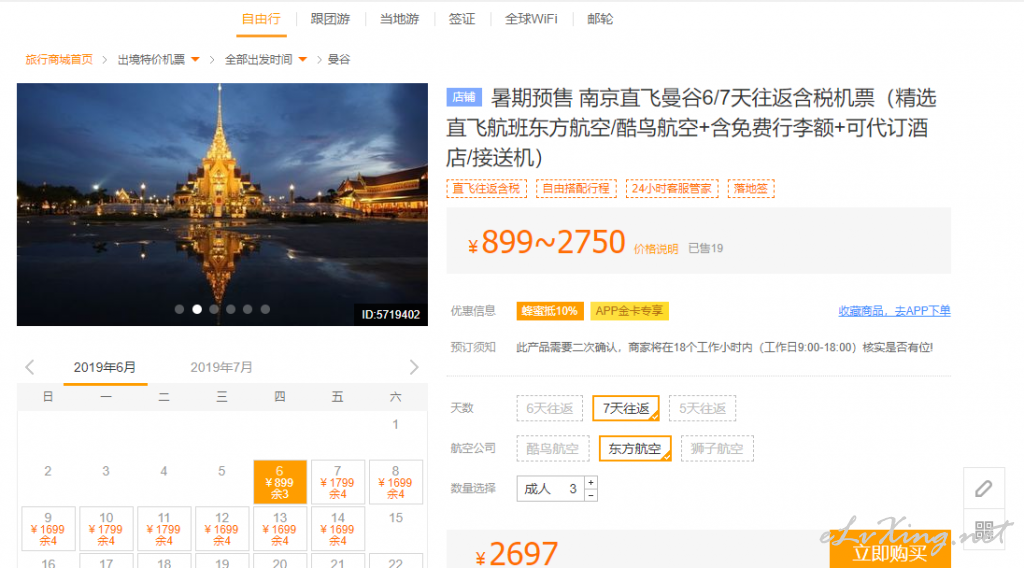Screen dimensions: 1024x568
Task: Select June 11 departure date
Action: 164,528
